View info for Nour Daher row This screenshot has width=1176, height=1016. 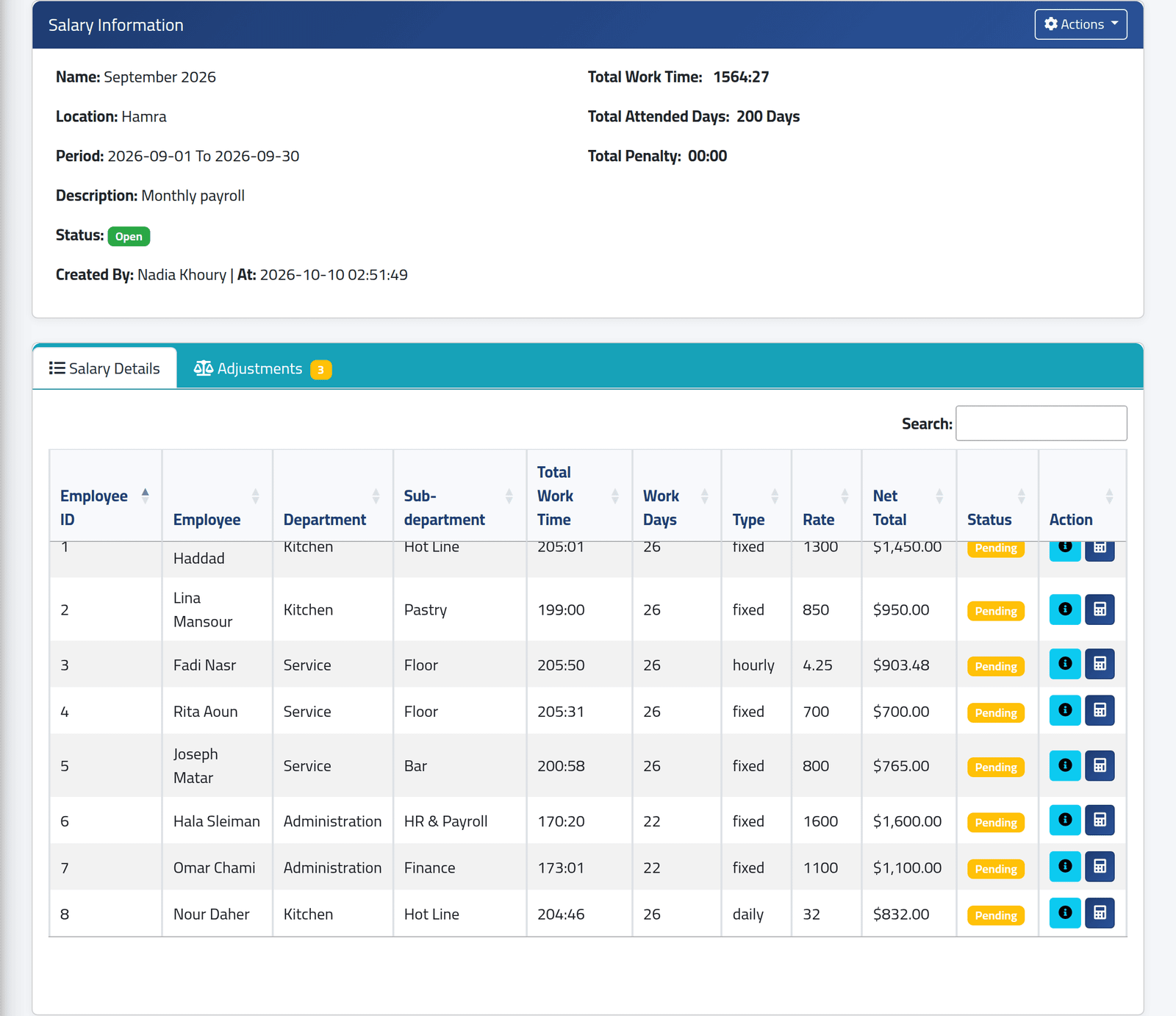point(1064,913)
